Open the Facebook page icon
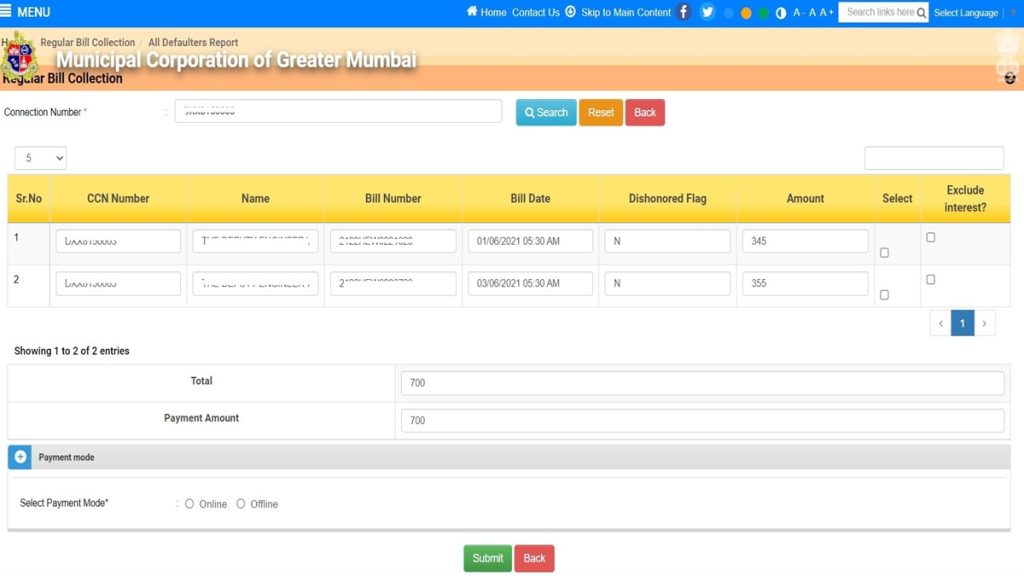The height and width of the screenshot is (576, 1024). 682,12
